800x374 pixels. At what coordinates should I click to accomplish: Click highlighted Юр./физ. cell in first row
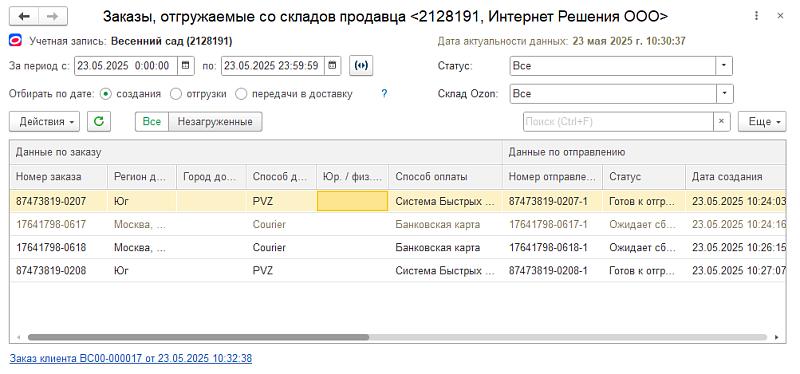353,202
